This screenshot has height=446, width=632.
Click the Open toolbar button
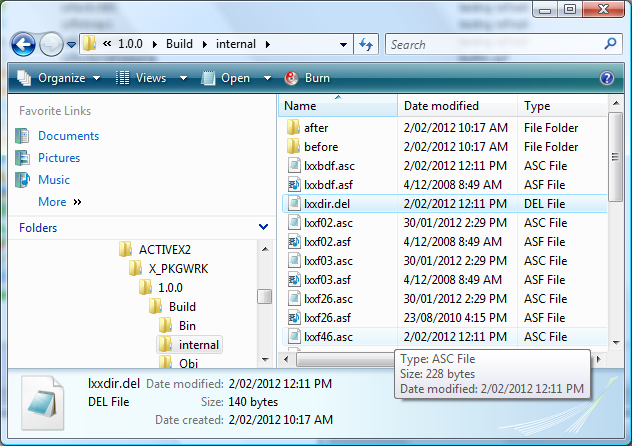point(226,78)
